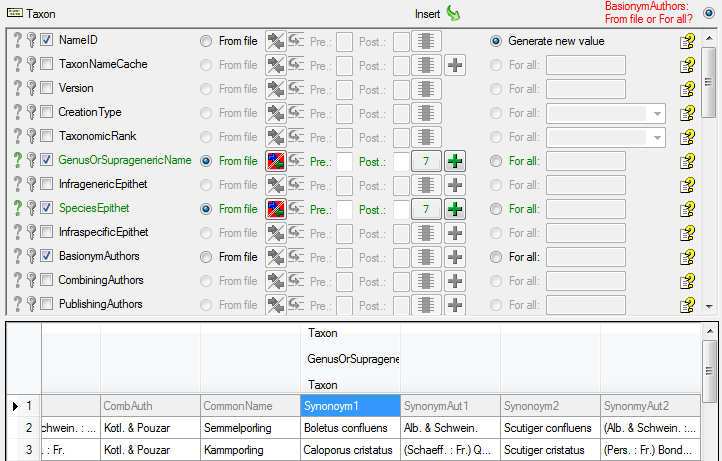Open the TaxonomicRank 'For all' dropdown
The width and height of the screenshot is (722, 461).
pos(657,137)
